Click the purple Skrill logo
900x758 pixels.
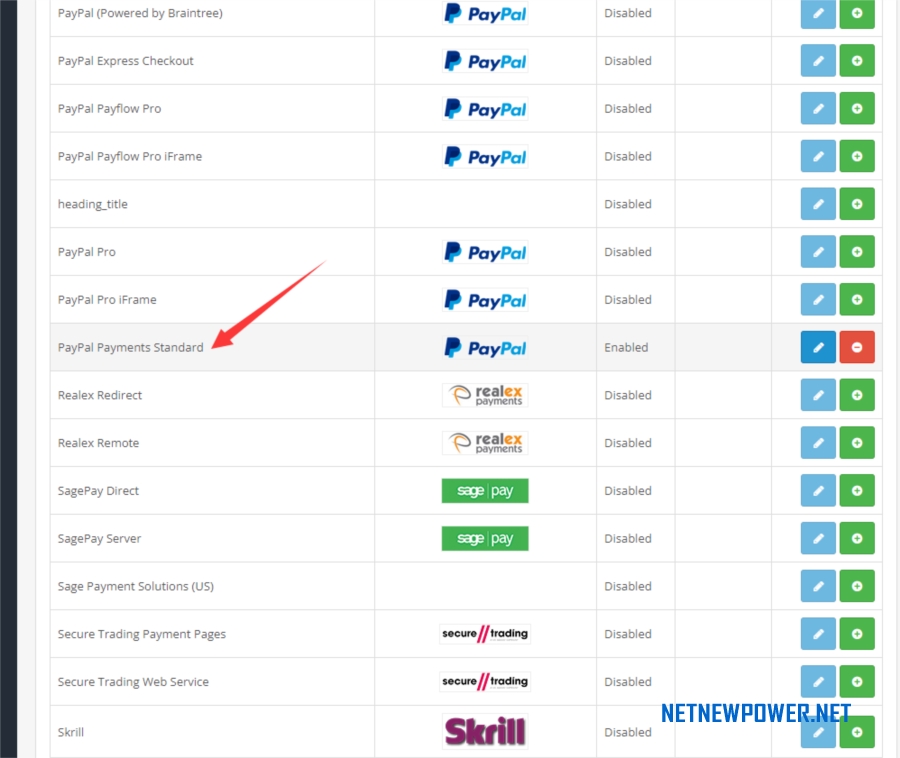(x=485, y=731)
